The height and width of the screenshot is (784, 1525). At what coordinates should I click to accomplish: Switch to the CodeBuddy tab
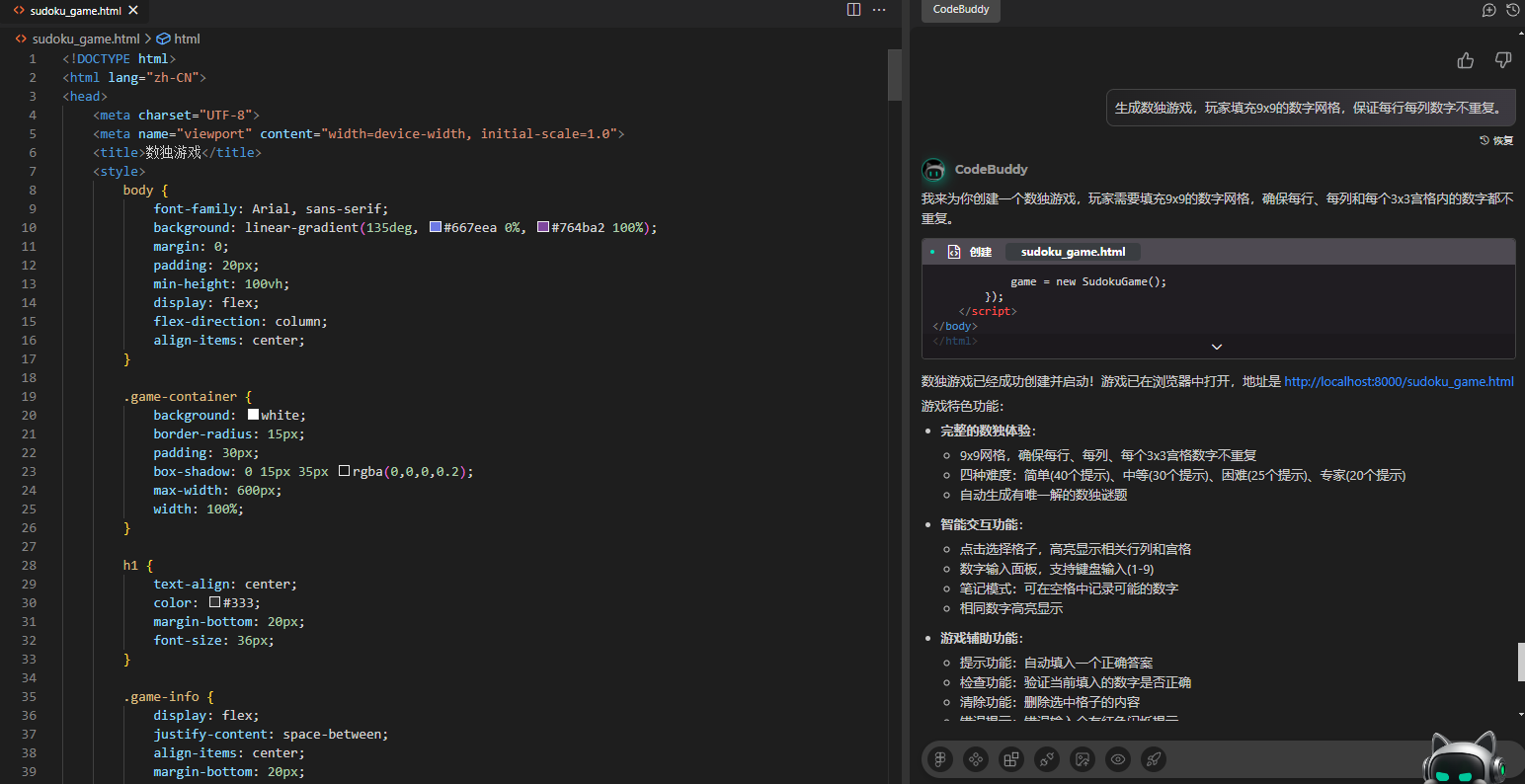click(x=959, y=11)
